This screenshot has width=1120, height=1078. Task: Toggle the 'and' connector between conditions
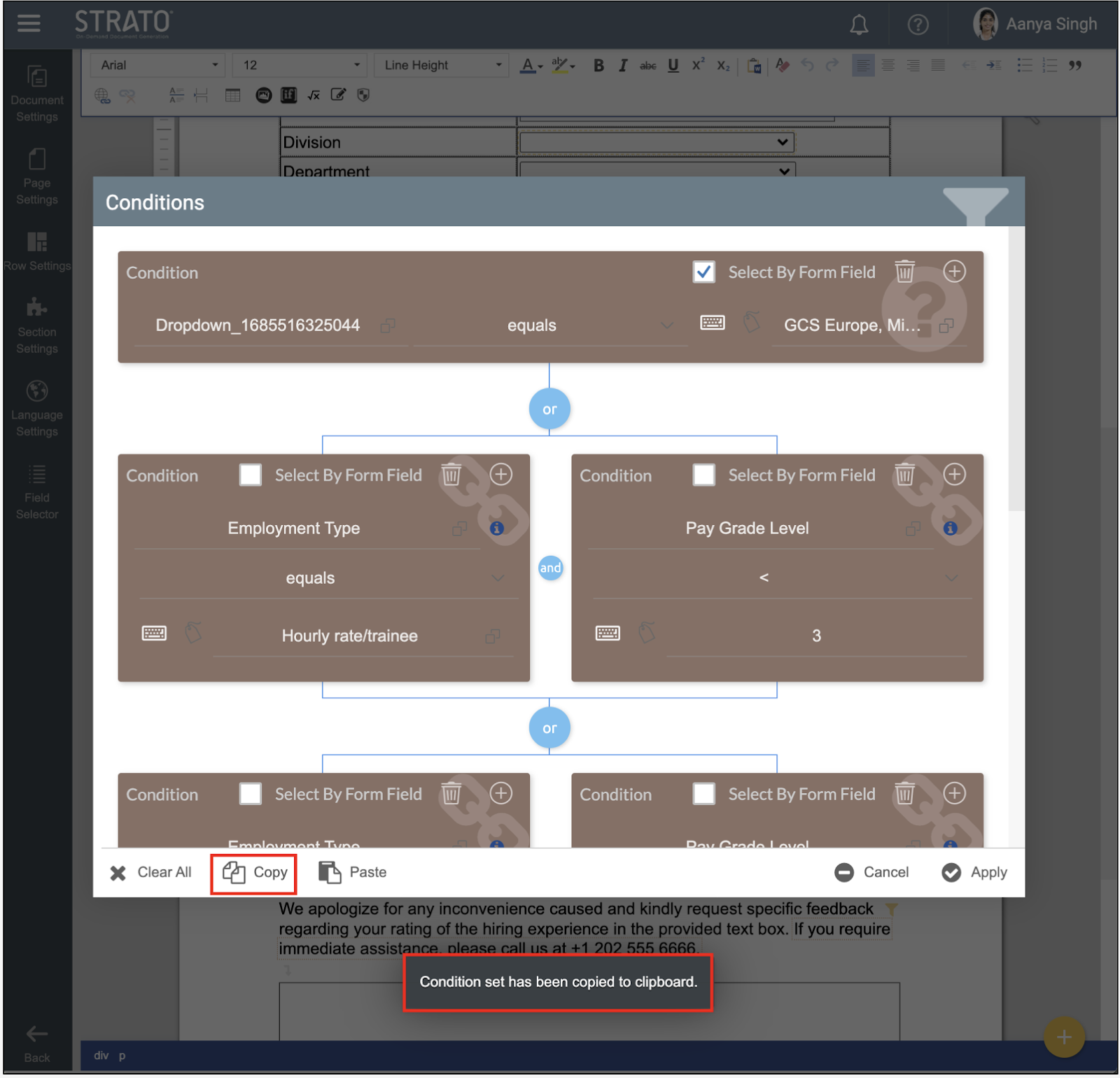click(x=550, y=568)
